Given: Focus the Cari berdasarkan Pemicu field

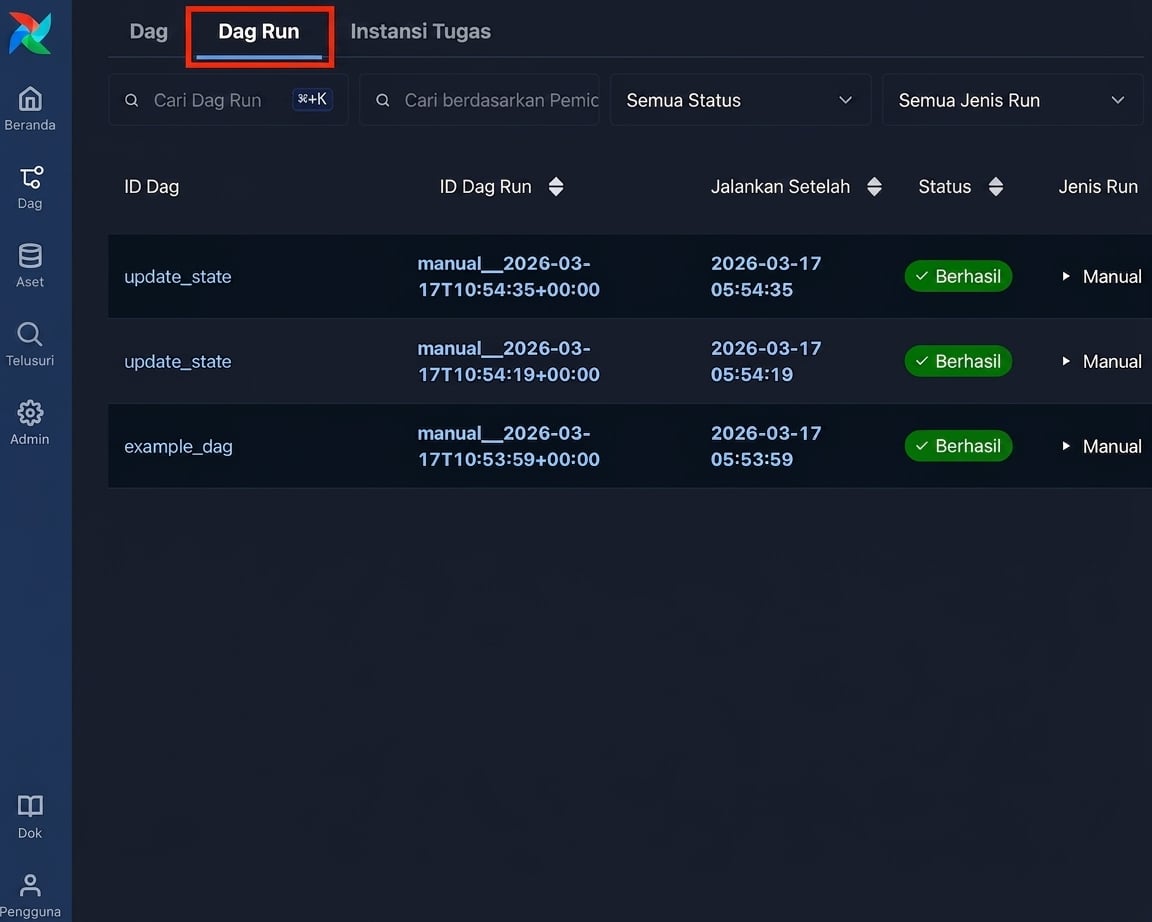Looking at the screenshot, I should coord(479,100).
